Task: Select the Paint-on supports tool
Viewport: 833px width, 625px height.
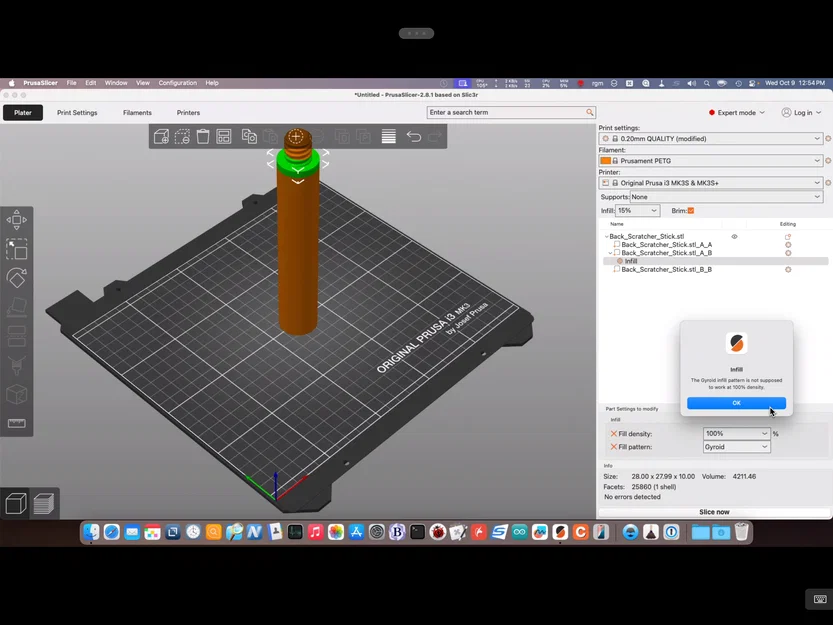Action: [x=16, y=365]
